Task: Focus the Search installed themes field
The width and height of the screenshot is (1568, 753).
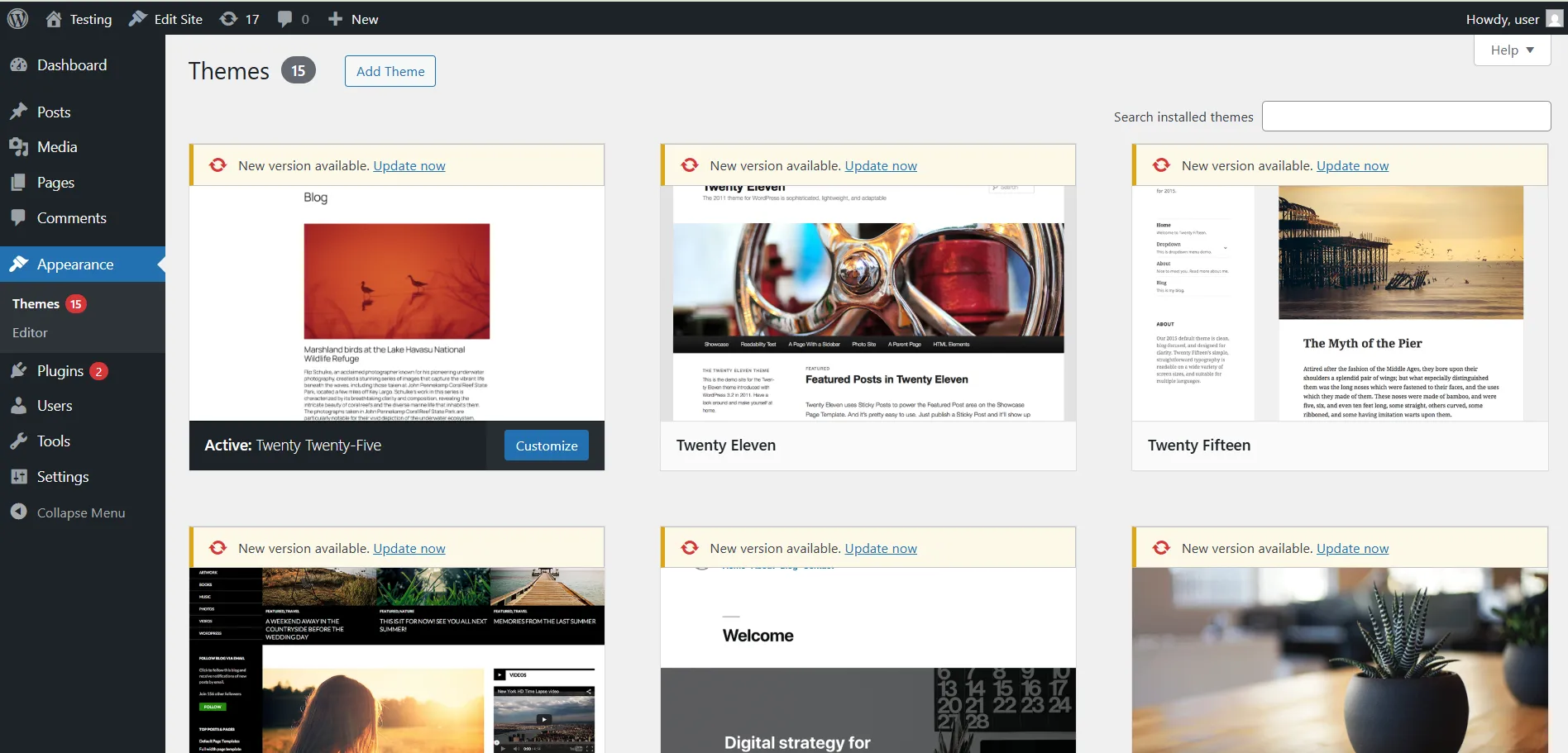Action: tap(1406, 117)
